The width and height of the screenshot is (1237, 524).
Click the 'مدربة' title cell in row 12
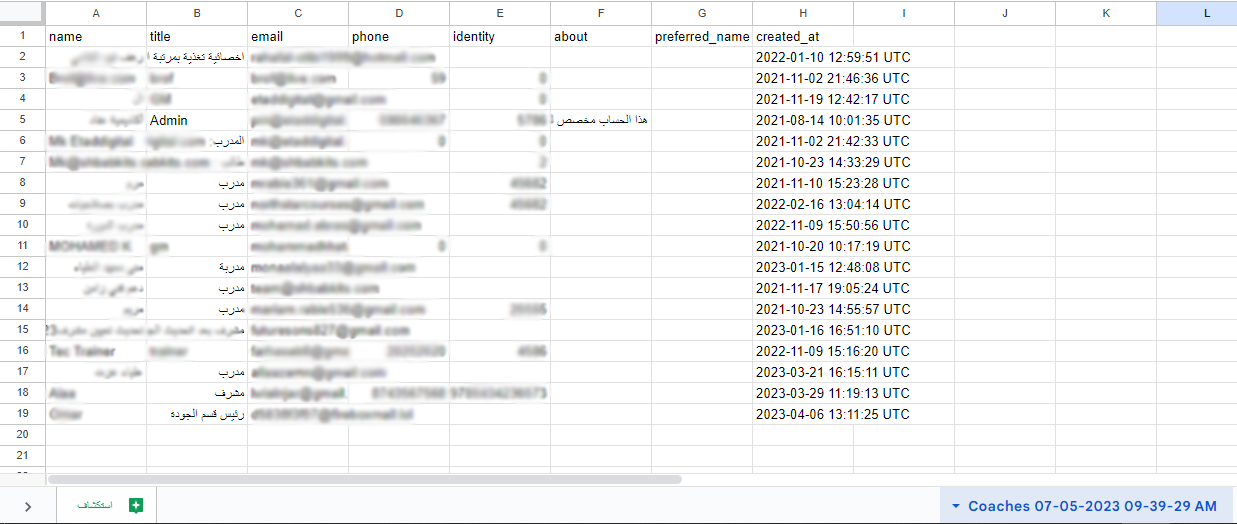pyautogui.click(x=197, y=267)
